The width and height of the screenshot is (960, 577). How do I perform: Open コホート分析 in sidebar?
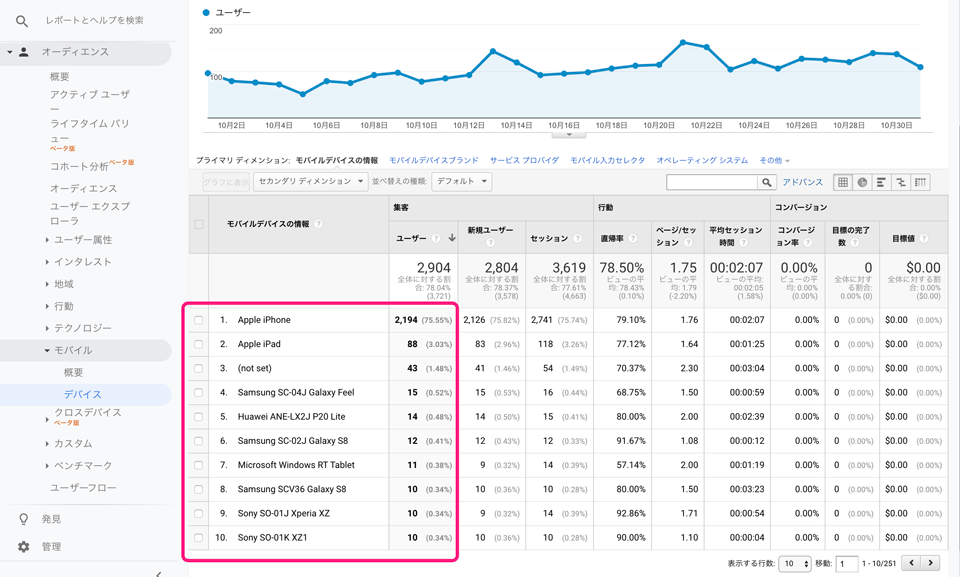80,167
